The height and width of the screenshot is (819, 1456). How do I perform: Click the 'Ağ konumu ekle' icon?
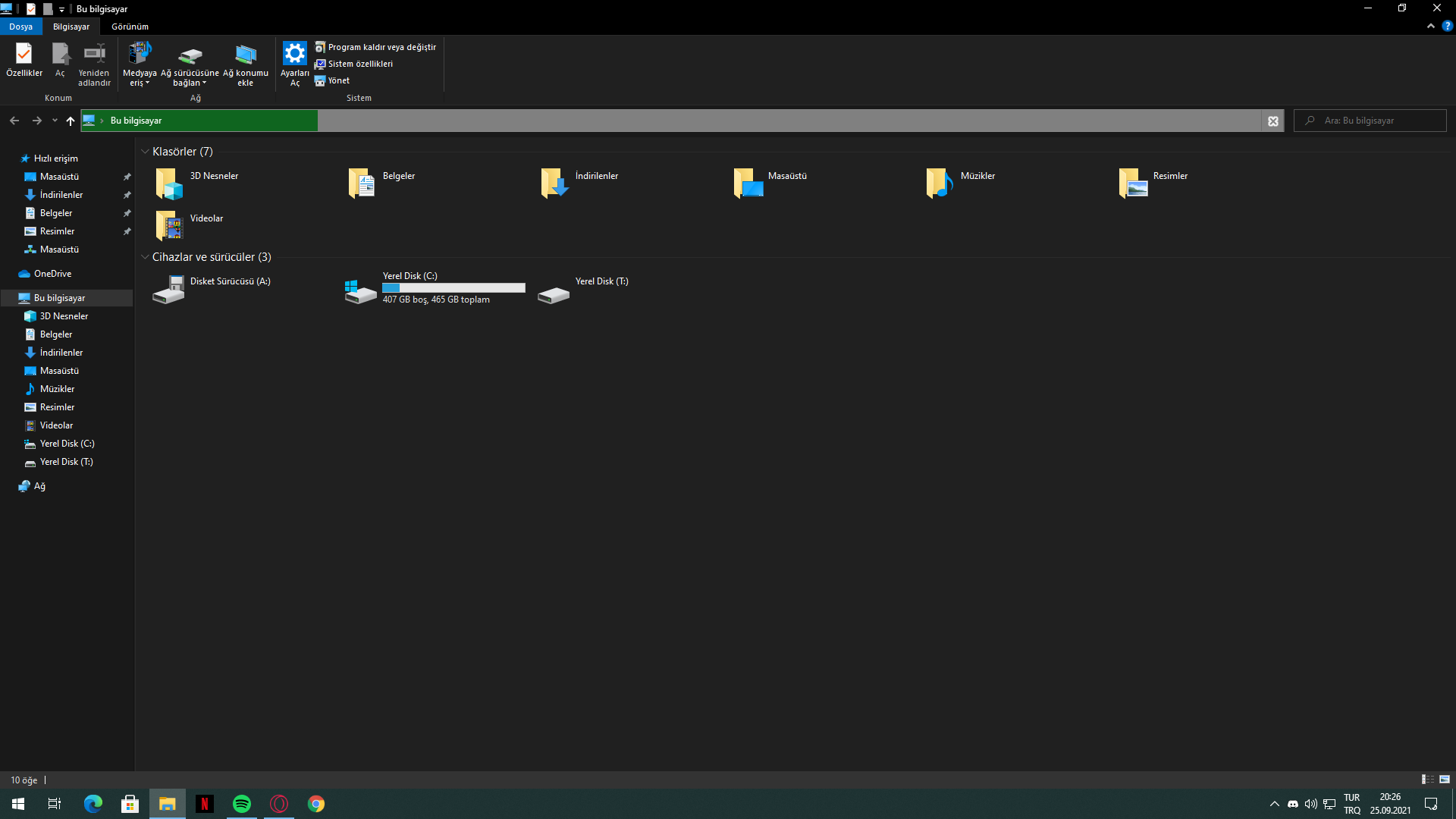coord(245,55)
